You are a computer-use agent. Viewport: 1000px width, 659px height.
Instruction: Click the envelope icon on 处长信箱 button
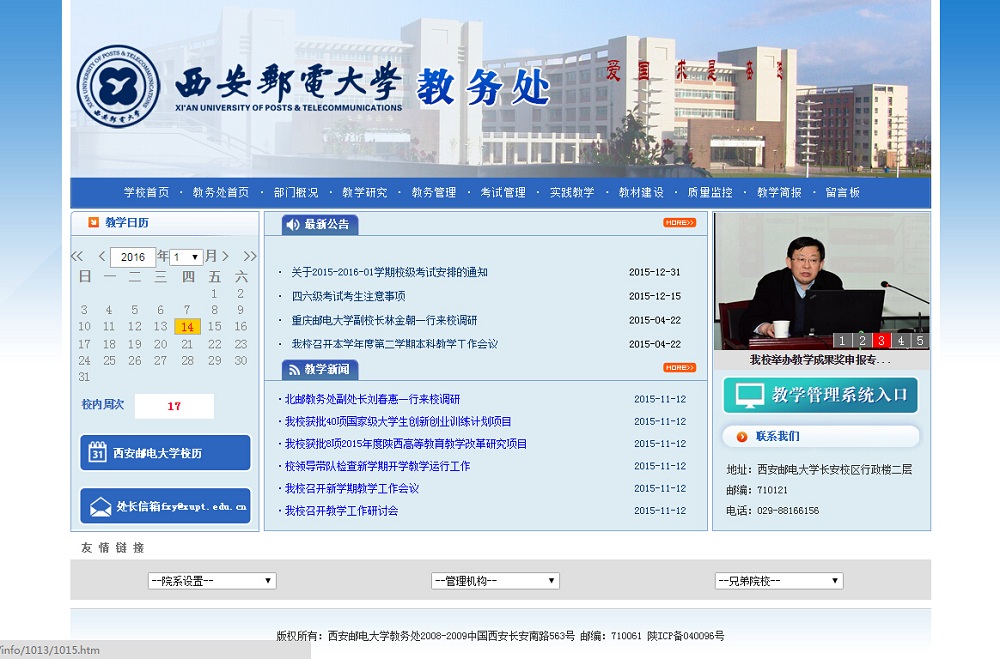[x=101, y=507]
